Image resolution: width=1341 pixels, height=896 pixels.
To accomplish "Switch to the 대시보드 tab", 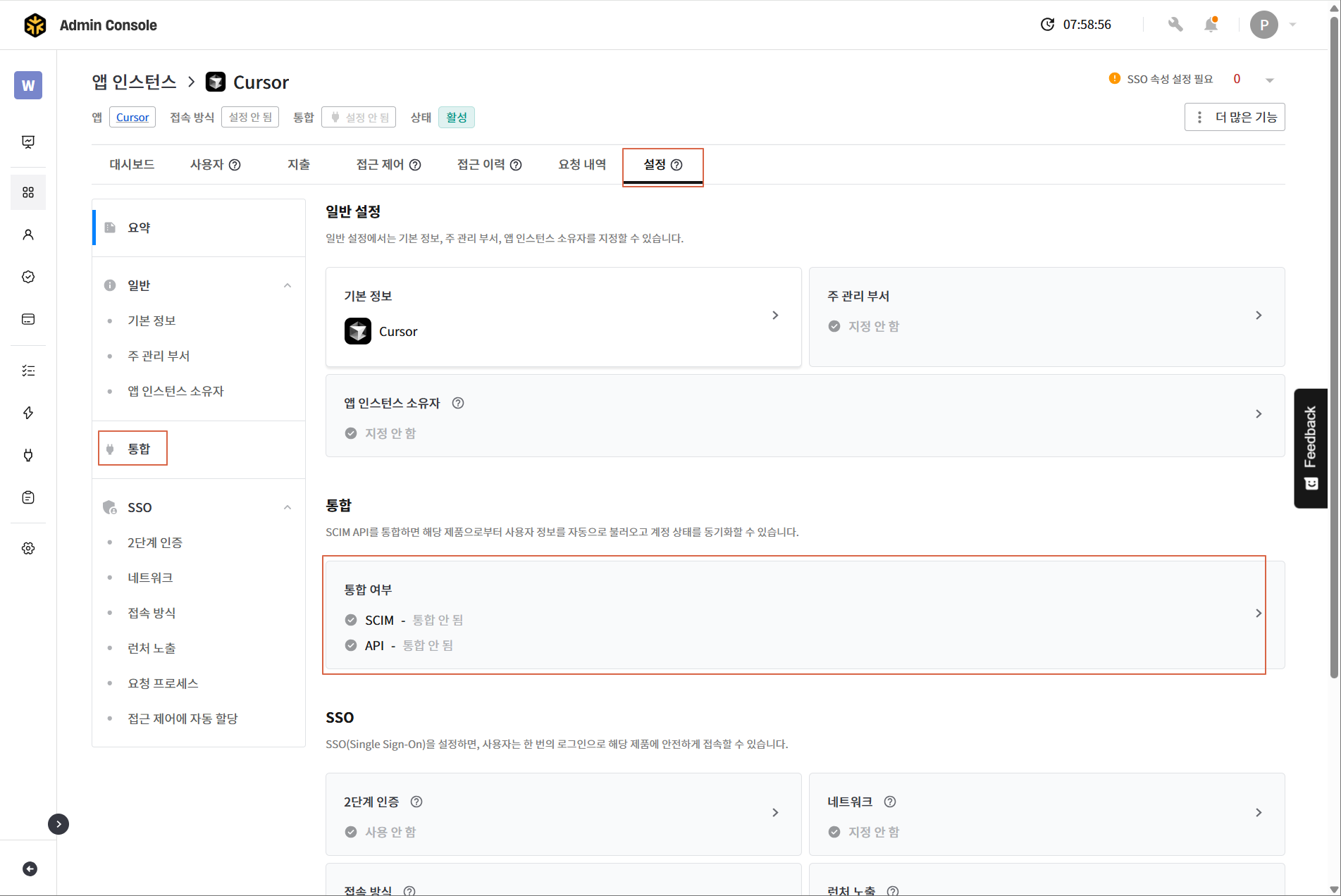I will [x=132, y=164].
